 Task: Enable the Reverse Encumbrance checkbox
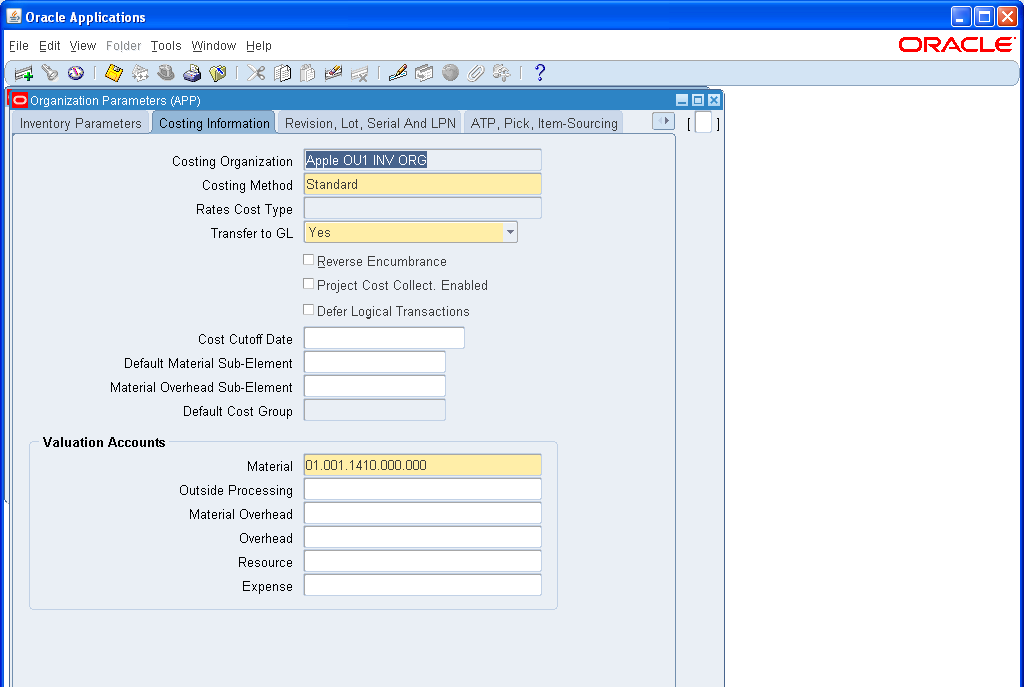[x=310, y=260]
